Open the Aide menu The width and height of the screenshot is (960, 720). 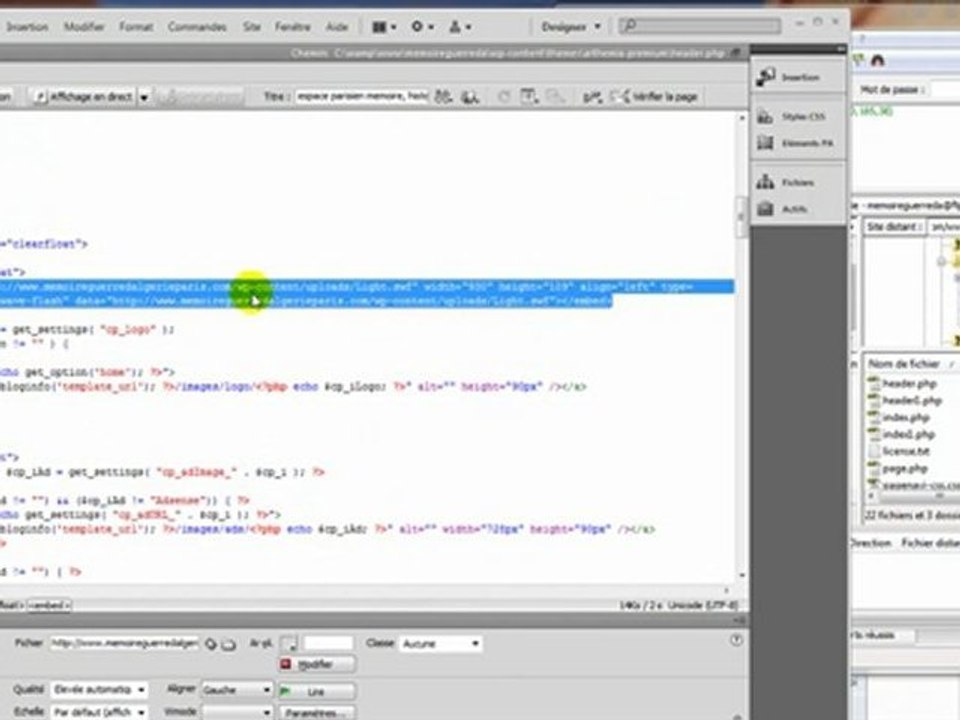[x=337, y=27]
